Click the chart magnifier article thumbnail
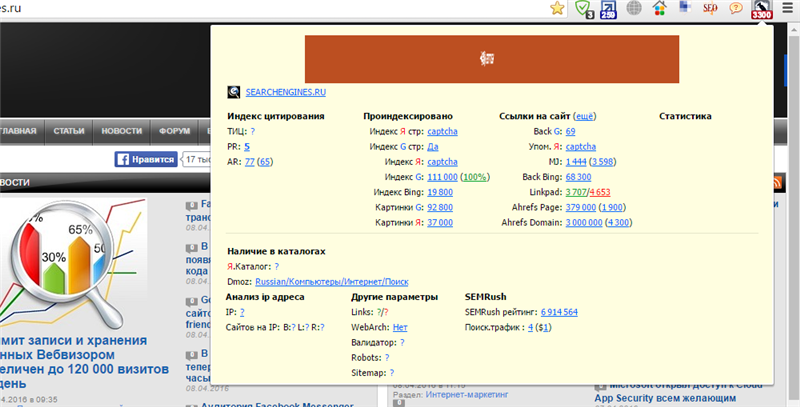The height and width of the screenshot is (407, 800). (x=74, y=264)
